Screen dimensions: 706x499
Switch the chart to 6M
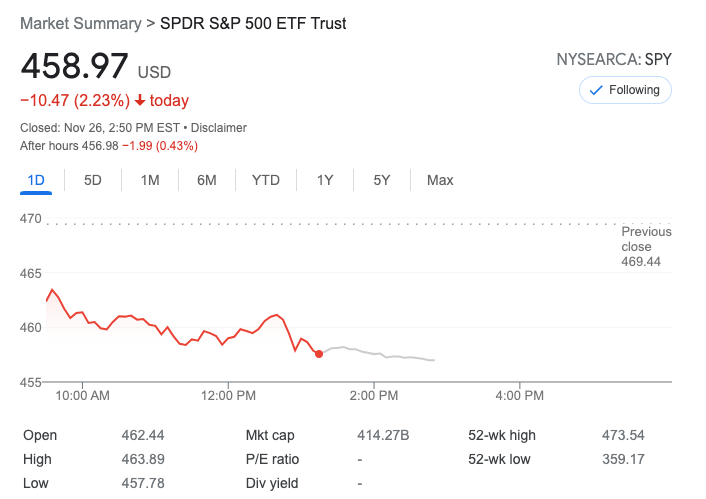pos(207,180)
